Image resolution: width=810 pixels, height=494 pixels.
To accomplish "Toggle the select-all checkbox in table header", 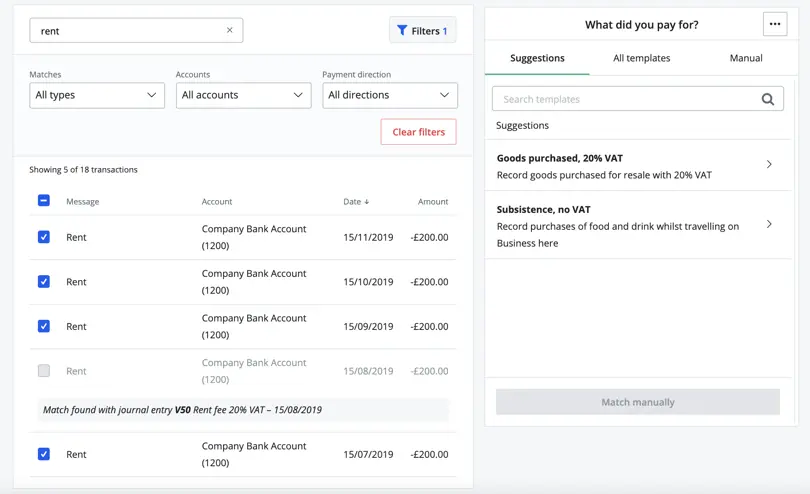I will coord(44,200).
